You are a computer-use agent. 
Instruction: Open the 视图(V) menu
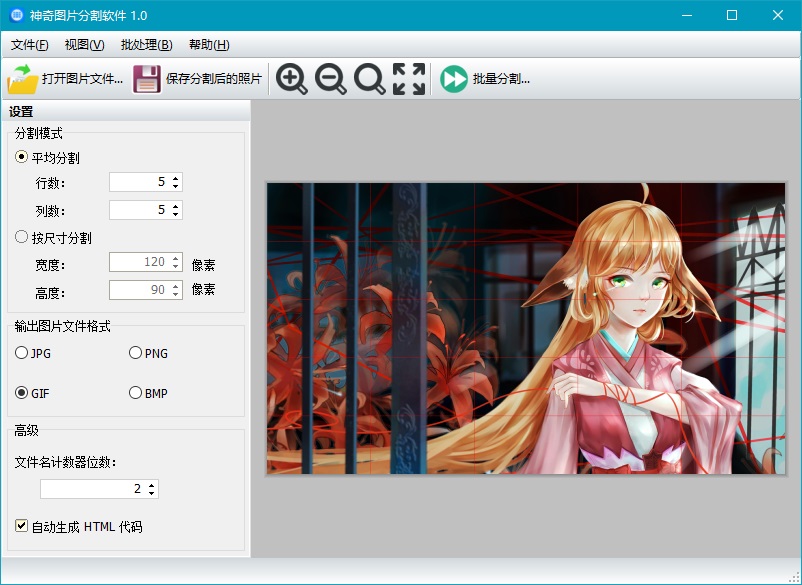coord(83,44)
